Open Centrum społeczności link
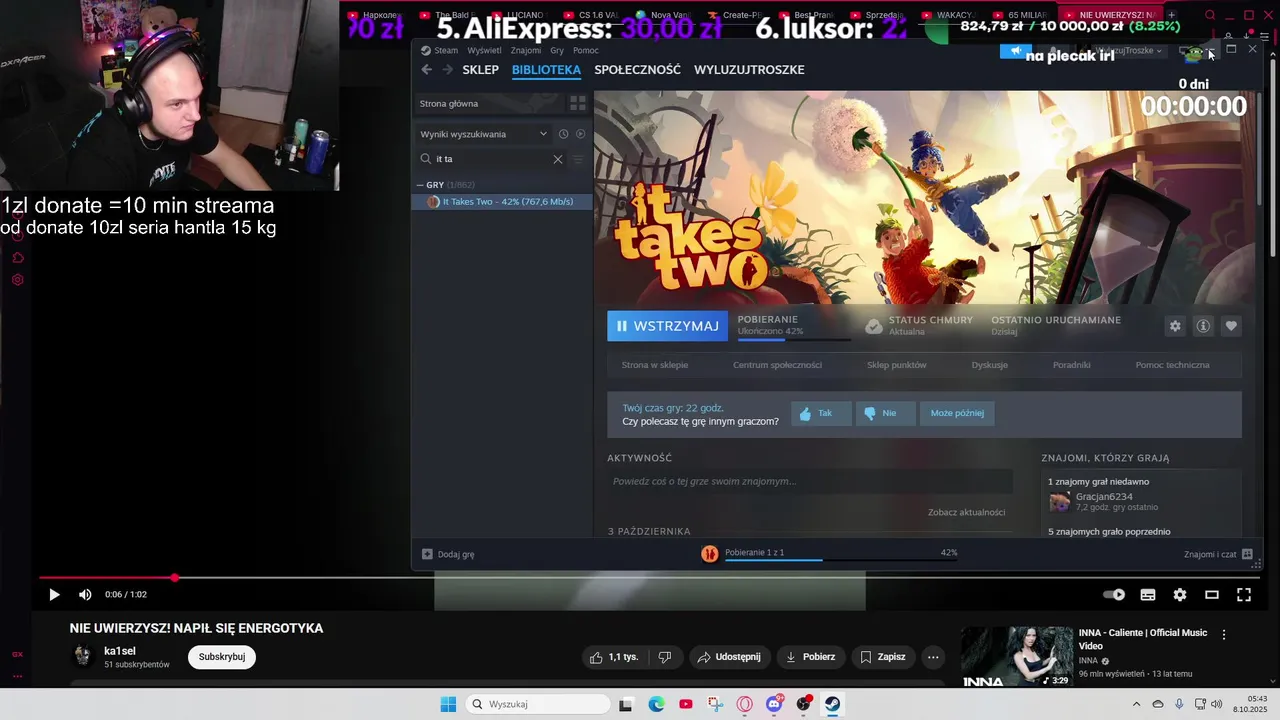 click(x=777, y=365)
